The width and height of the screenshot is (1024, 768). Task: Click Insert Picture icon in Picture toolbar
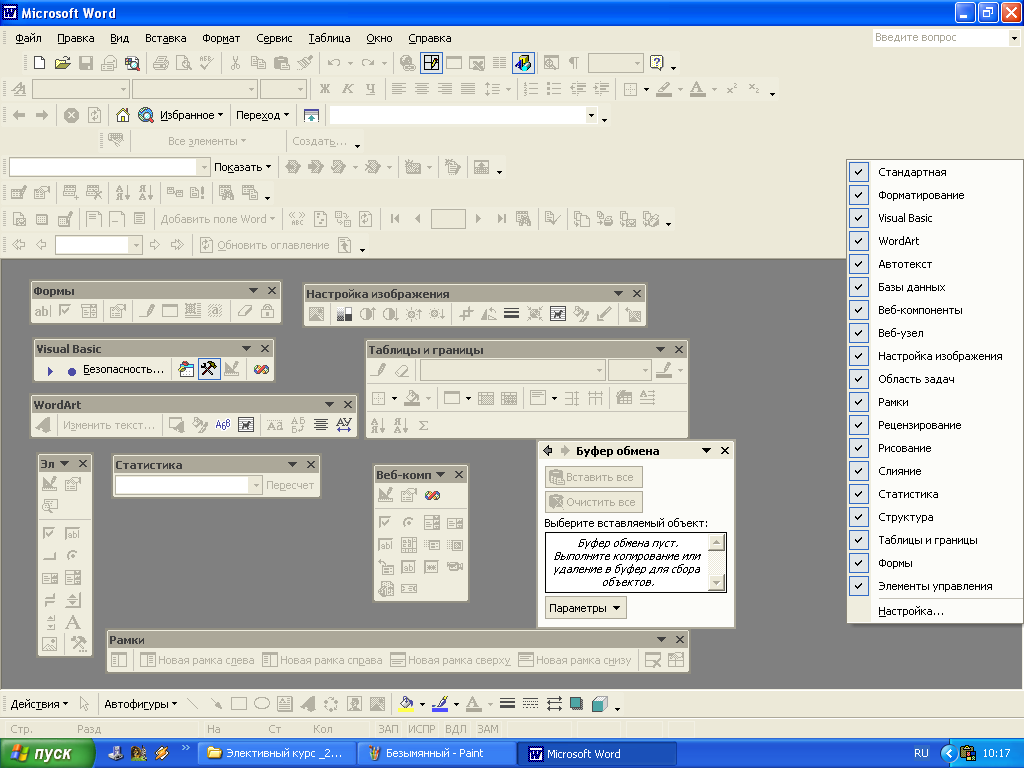tap(316, 314)
